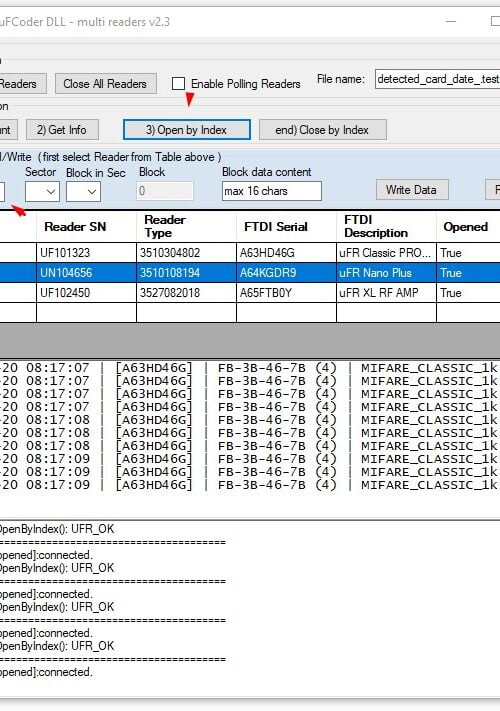Click the first OpenByIndex(): UFR_OK log line
500x711 pixels.
point(56,529)
